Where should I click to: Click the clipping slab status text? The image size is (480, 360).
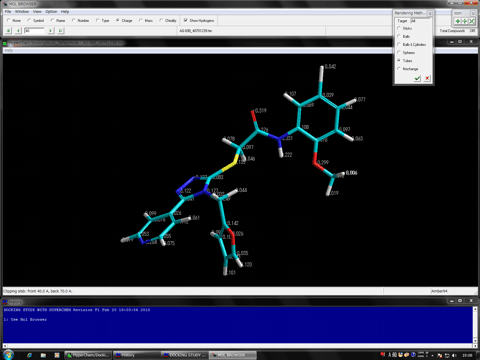(x=37, y=291)
